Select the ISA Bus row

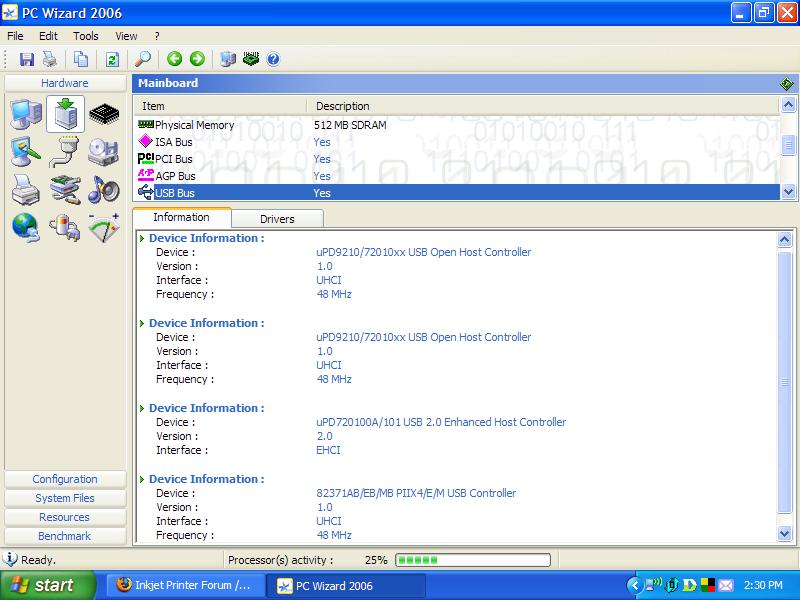pyautogui.click(x=457, y=142)
